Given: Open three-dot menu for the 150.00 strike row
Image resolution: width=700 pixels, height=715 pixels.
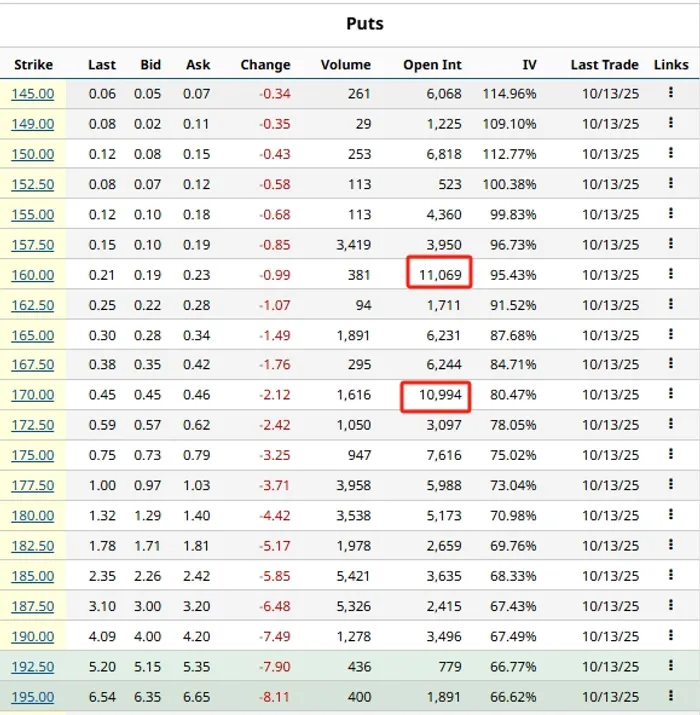Looking at the screenshot, I should click(x=671, y=154).
